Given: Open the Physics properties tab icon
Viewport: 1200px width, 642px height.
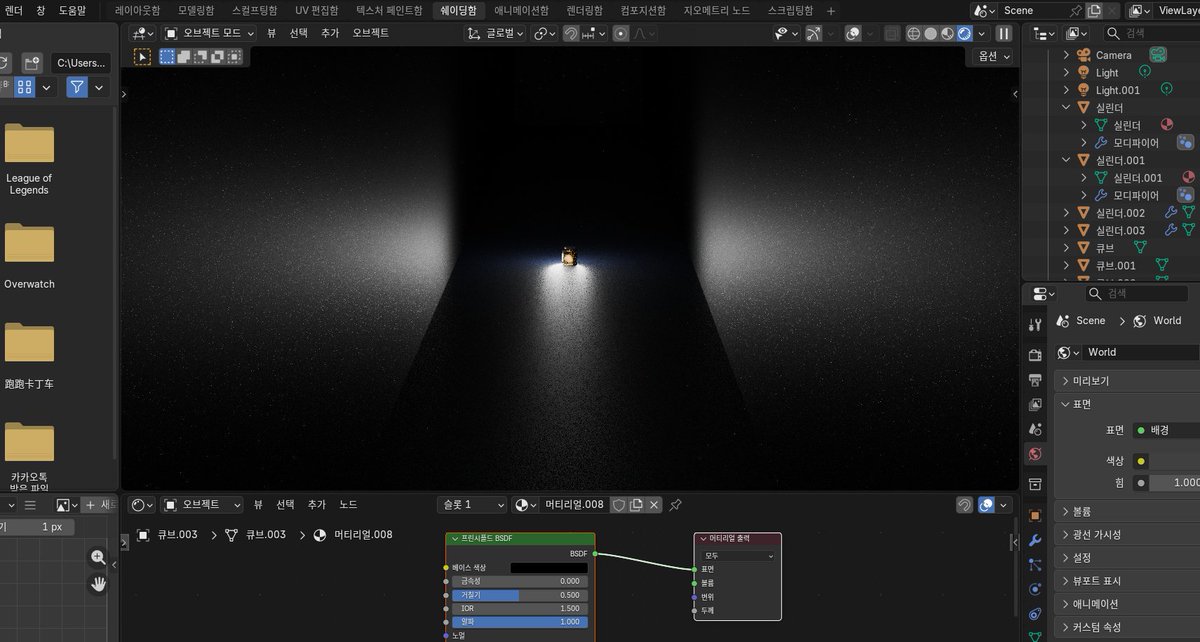Looking at the screenshot, I should click(1035, 589).
